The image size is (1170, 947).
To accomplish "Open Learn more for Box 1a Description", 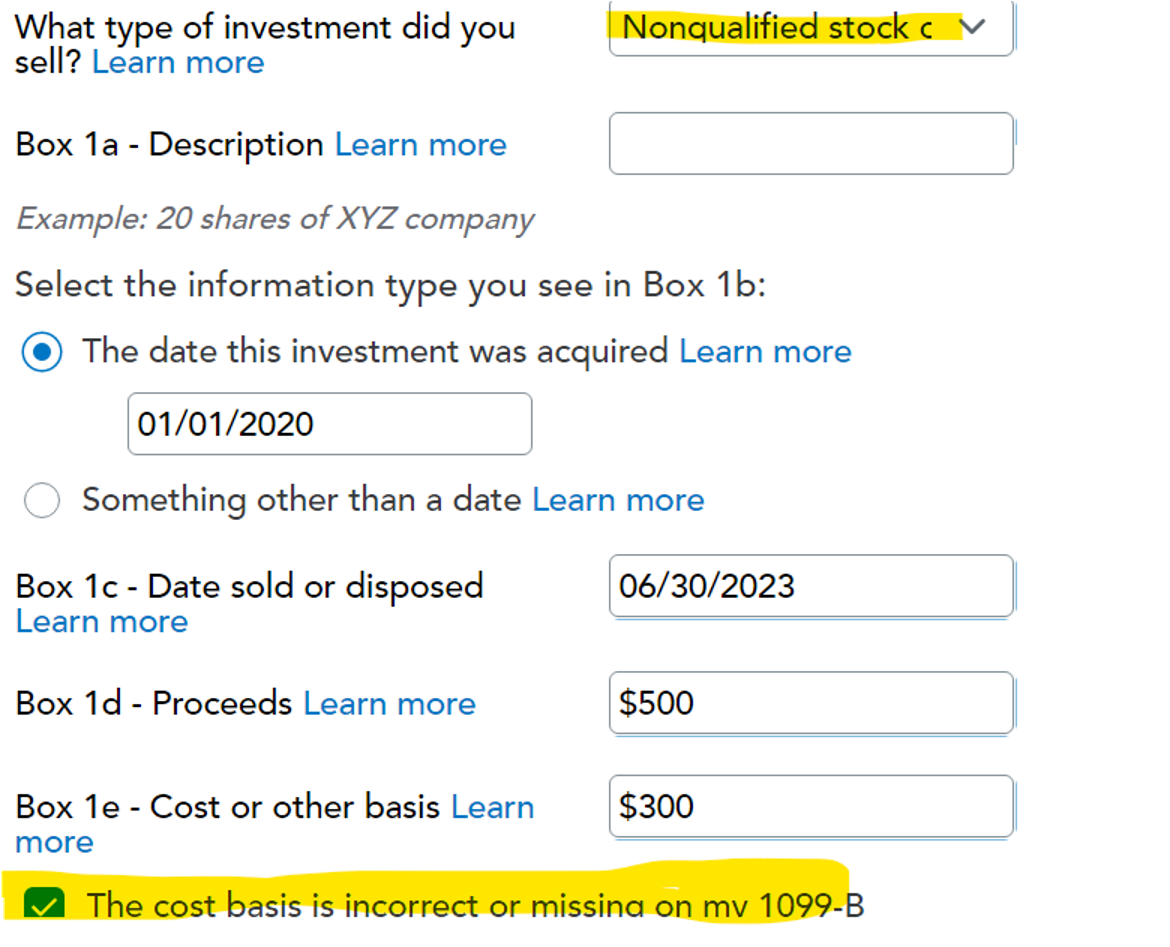I will coord(420,145).
